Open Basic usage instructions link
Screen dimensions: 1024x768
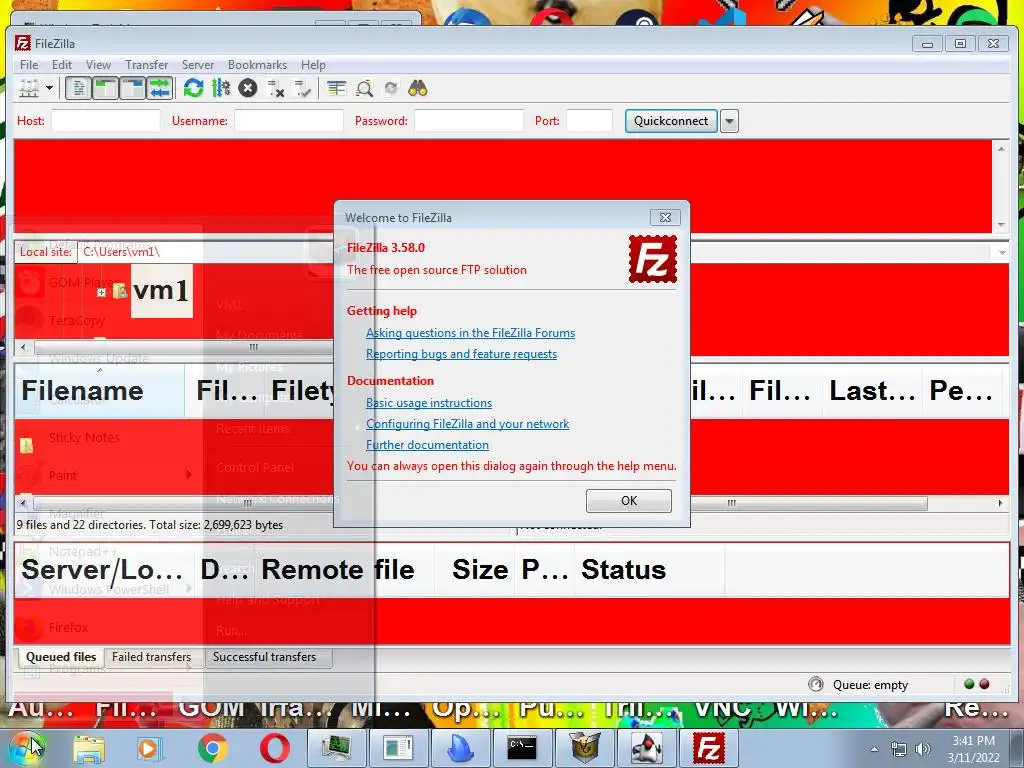point(428,403)
